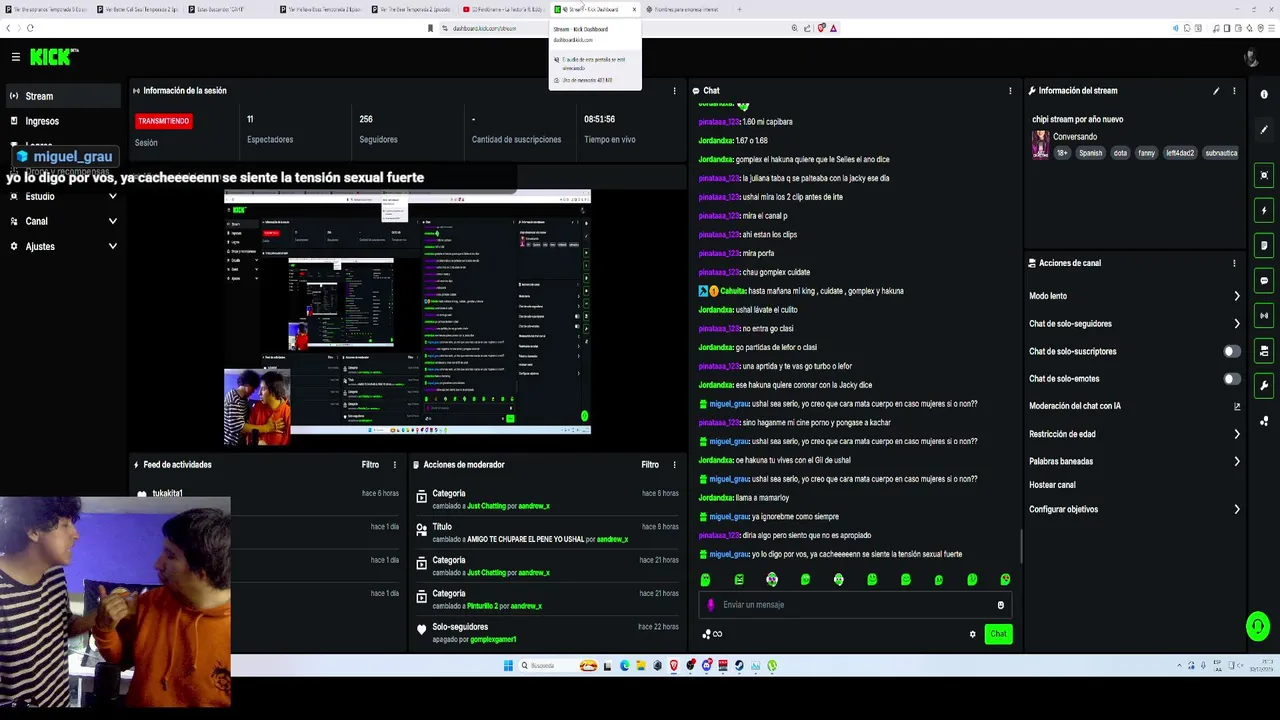Viewport: 1280px width, 720px height.
Task: Open Acciones de moderador three-dot menu
Action: click(674, 465)
